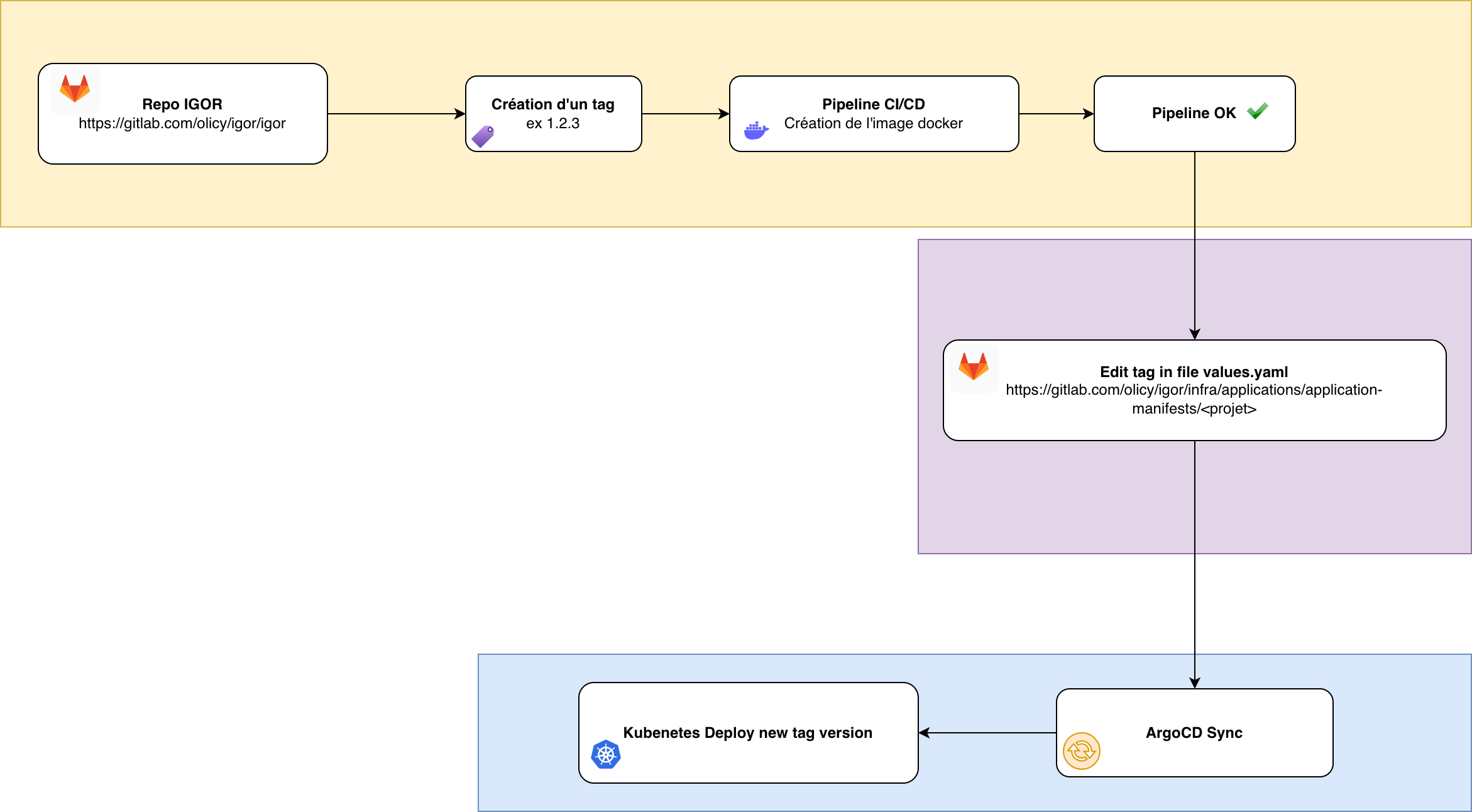Select the Repo IGOR node
This screenshot has height=812, width=1472.
point(182,113)
